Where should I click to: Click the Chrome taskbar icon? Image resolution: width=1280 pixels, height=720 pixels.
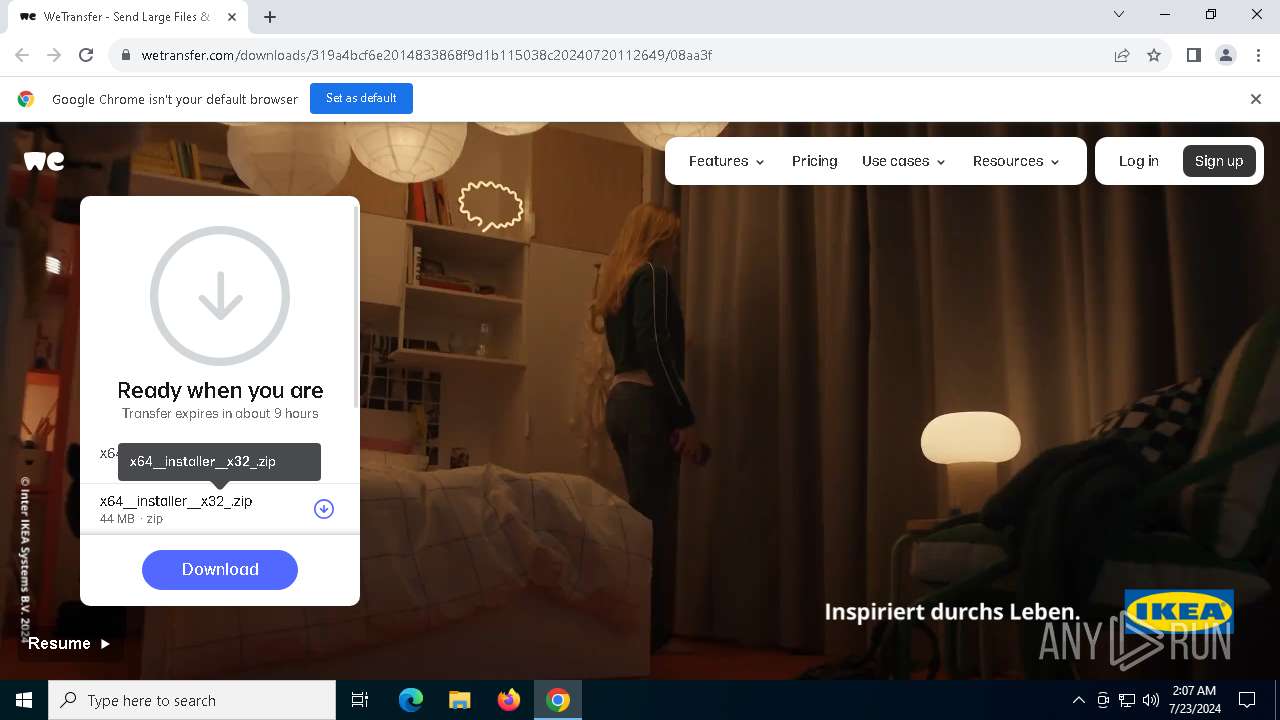[558, 700]
